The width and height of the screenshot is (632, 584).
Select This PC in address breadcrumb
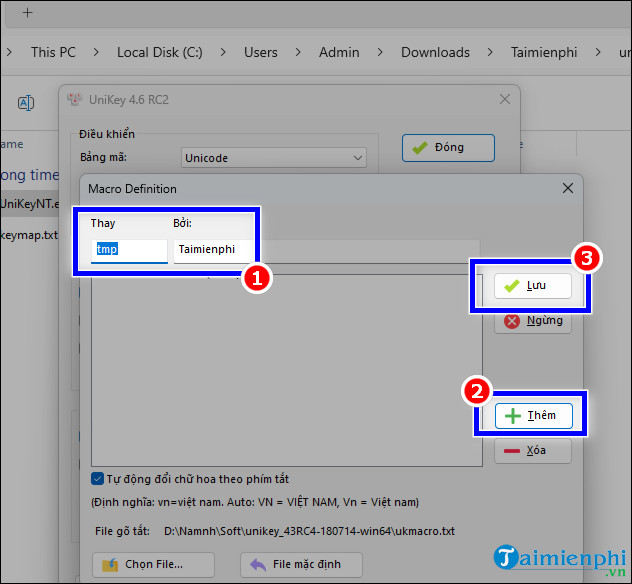[53, 52]
